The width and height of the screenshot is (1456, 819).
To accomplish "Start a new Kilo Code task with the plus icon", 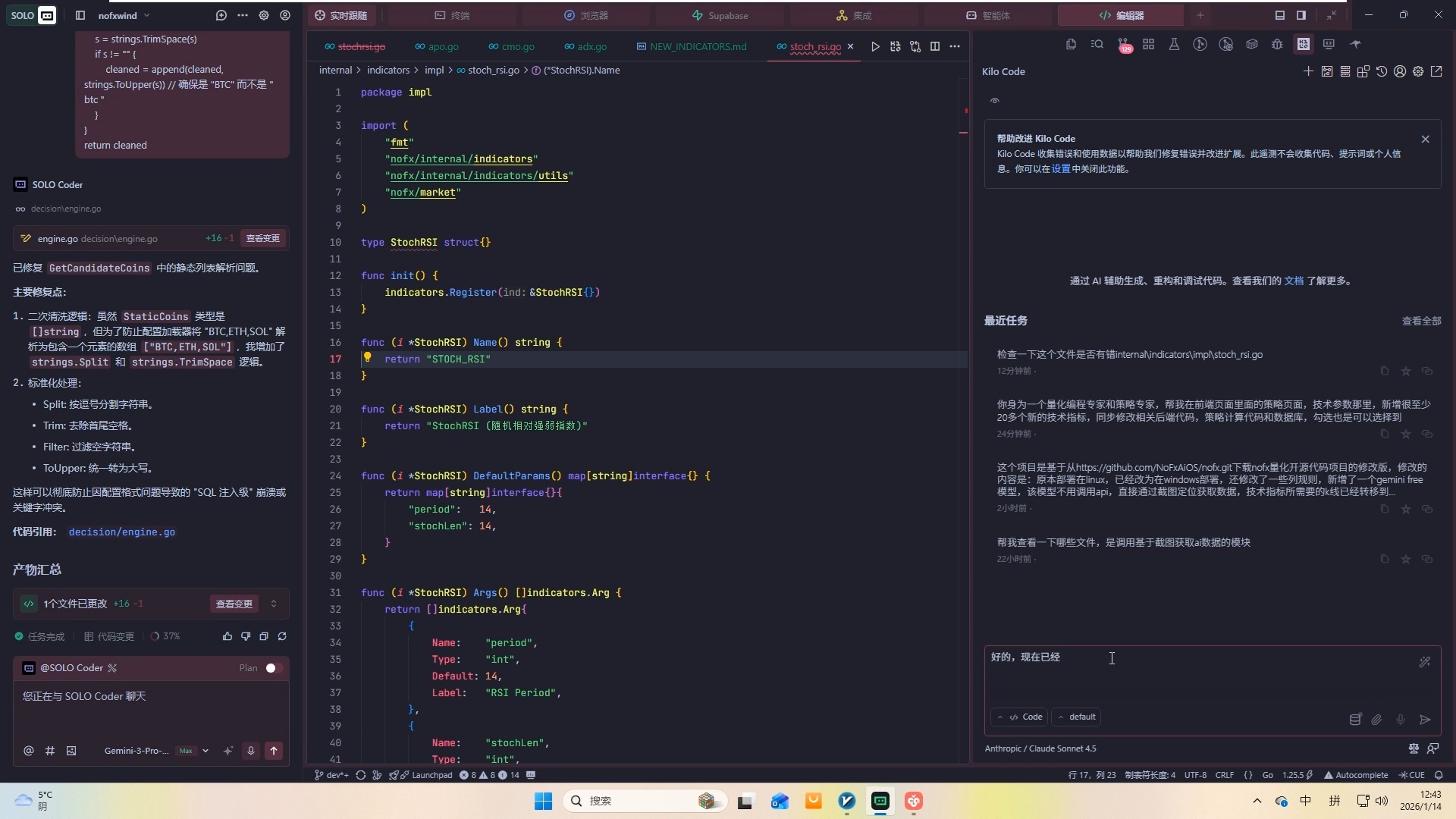I will click(x=1308, y=71).
